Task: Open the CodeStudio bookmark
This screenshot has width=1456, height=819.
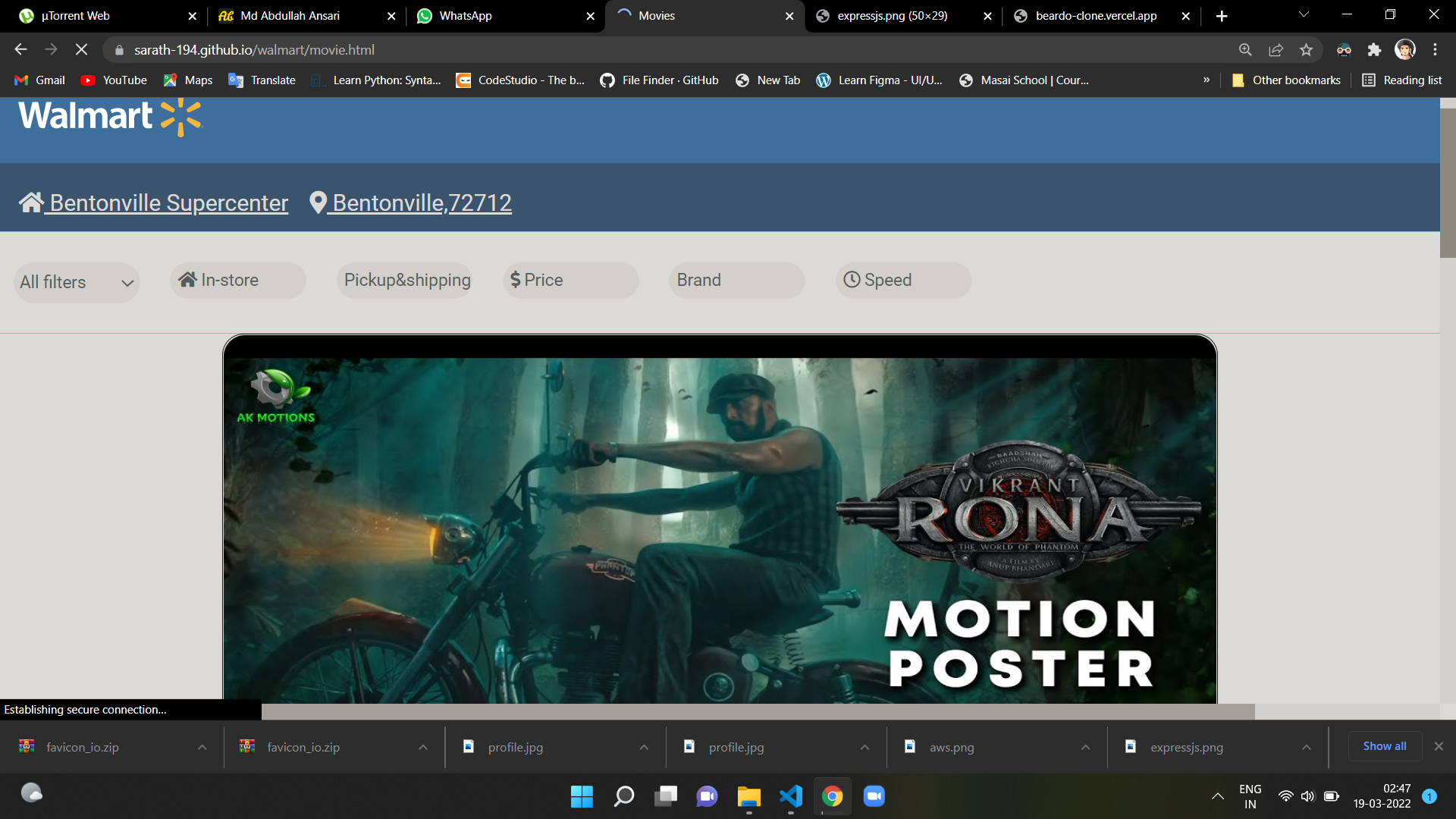Action: 520,80
